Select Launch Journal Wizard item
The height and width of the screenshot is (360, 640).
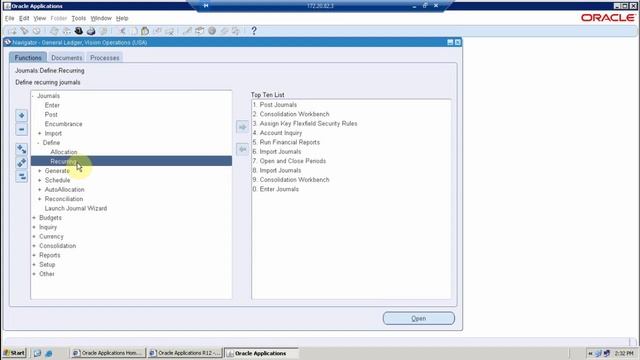76,209
